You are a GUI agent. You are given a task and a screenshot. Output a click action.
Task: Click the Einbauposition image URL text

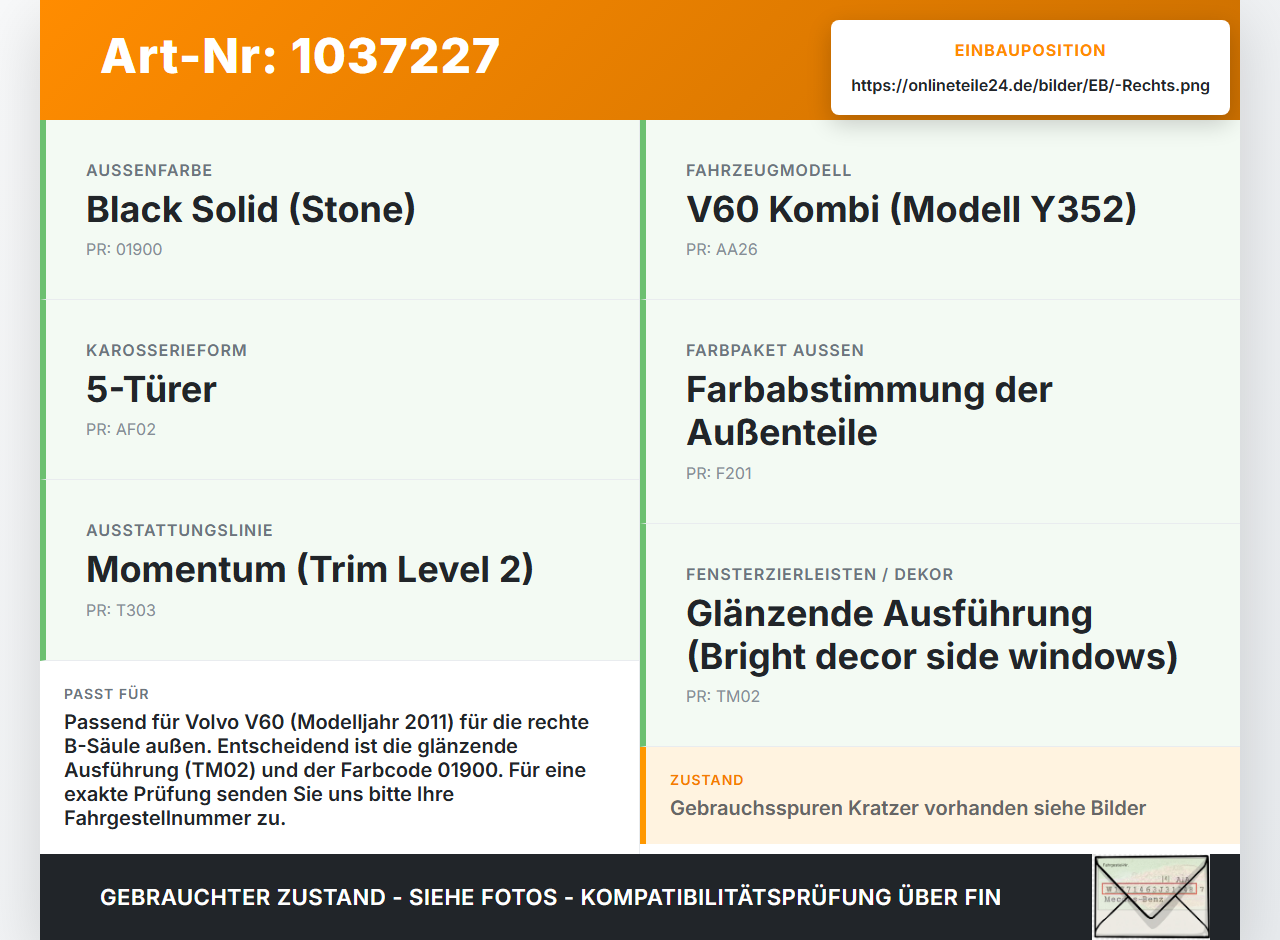click(1030, 85)
